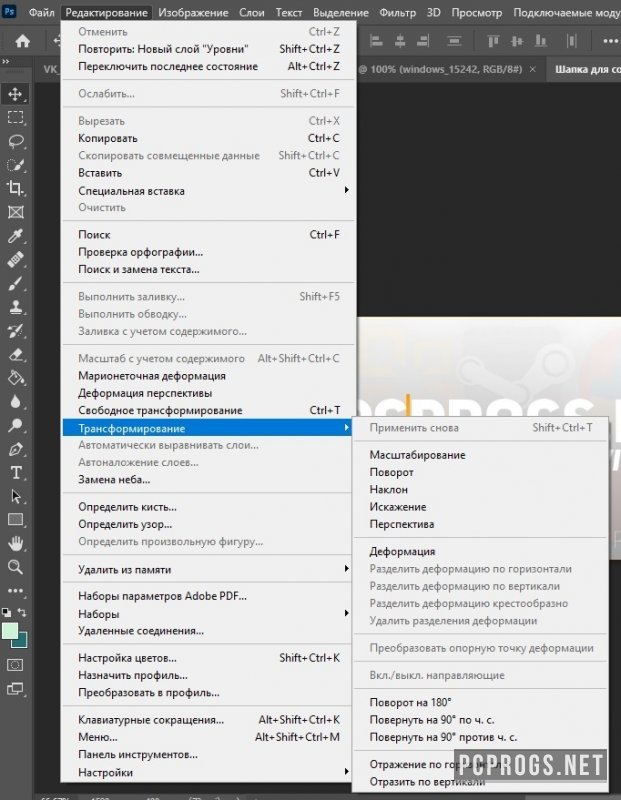Choose Клавиатурные сокращения... item
The height and width of the screenshot is (800, 621).
[x=208, y=719]
